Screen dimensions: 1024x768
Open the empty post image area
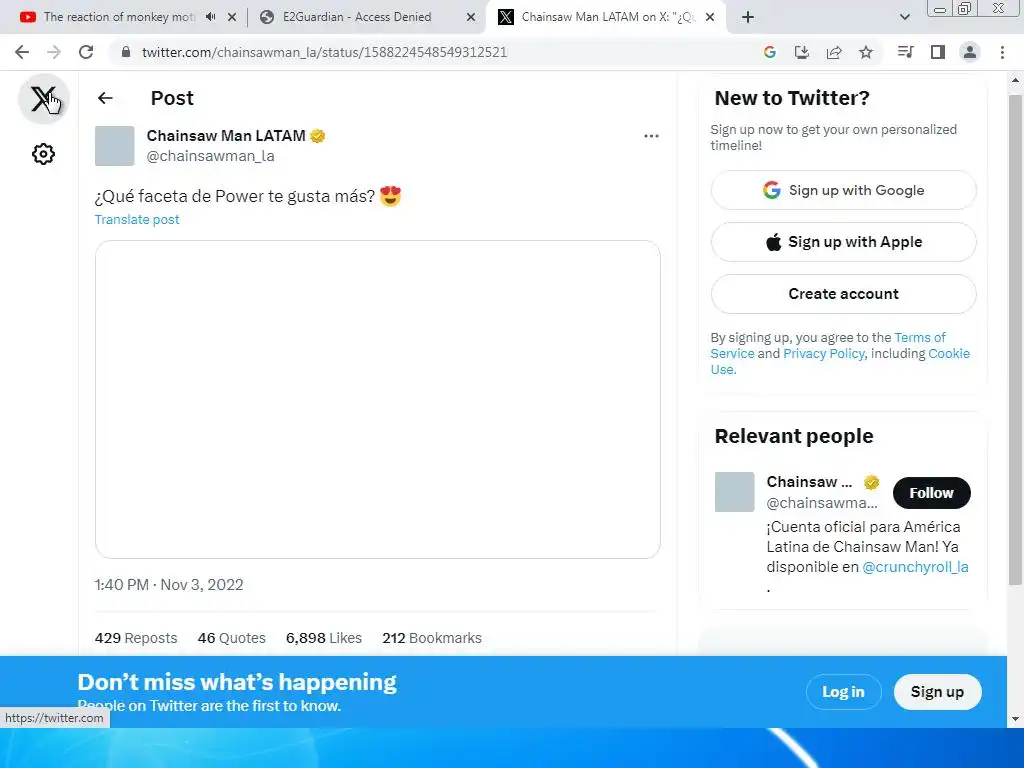point(377,399)
